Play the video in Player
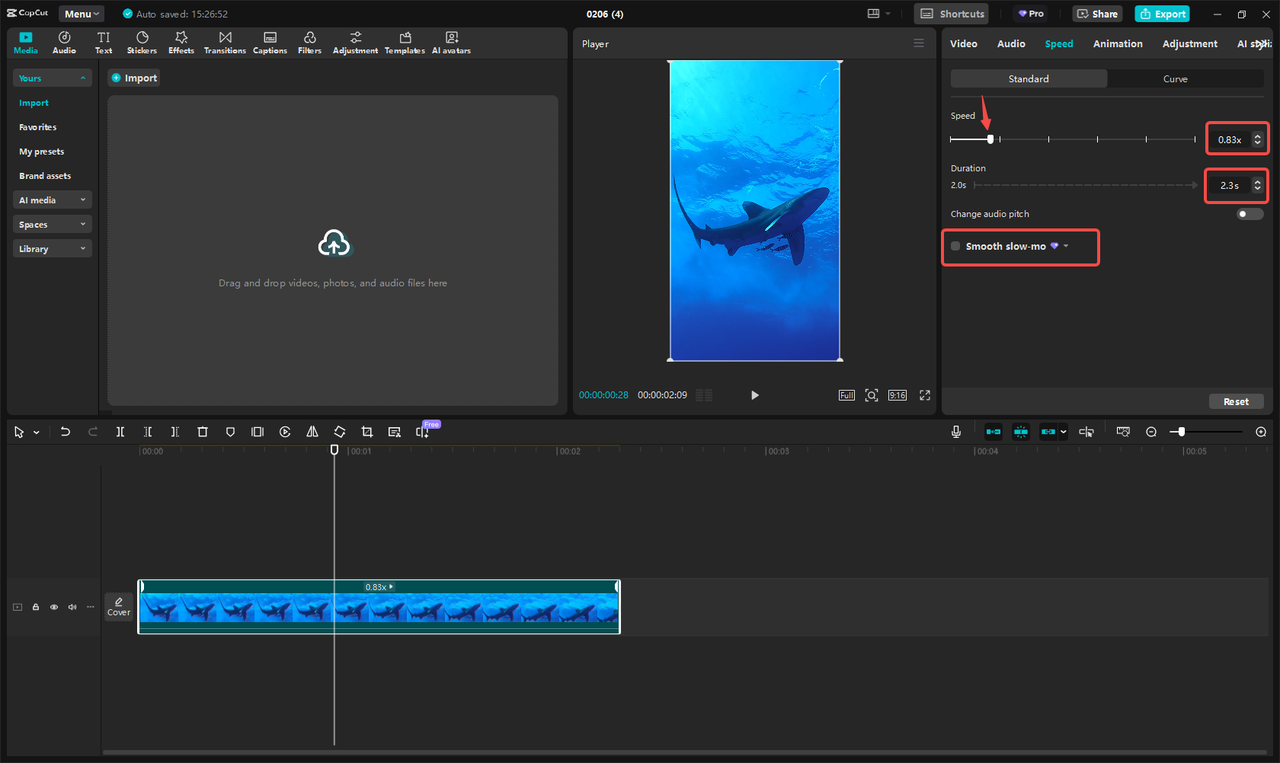The height and width of the screenshot is (763, 1280). tap(755, 395)
